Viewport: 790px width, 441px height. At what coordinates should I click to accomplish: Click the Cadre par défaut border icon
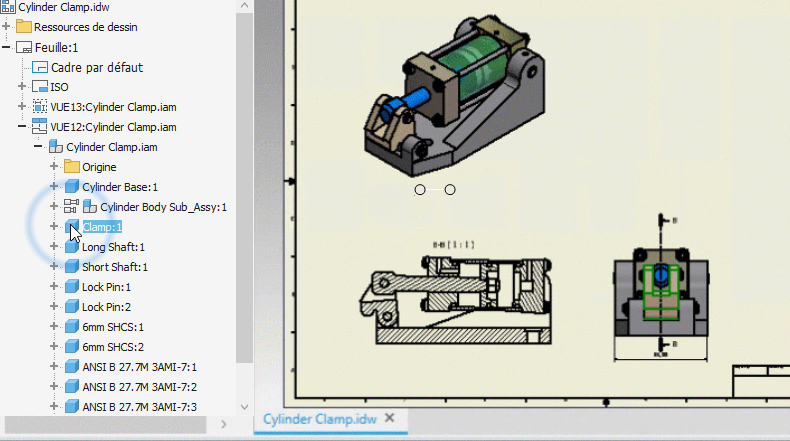[40, 67]
